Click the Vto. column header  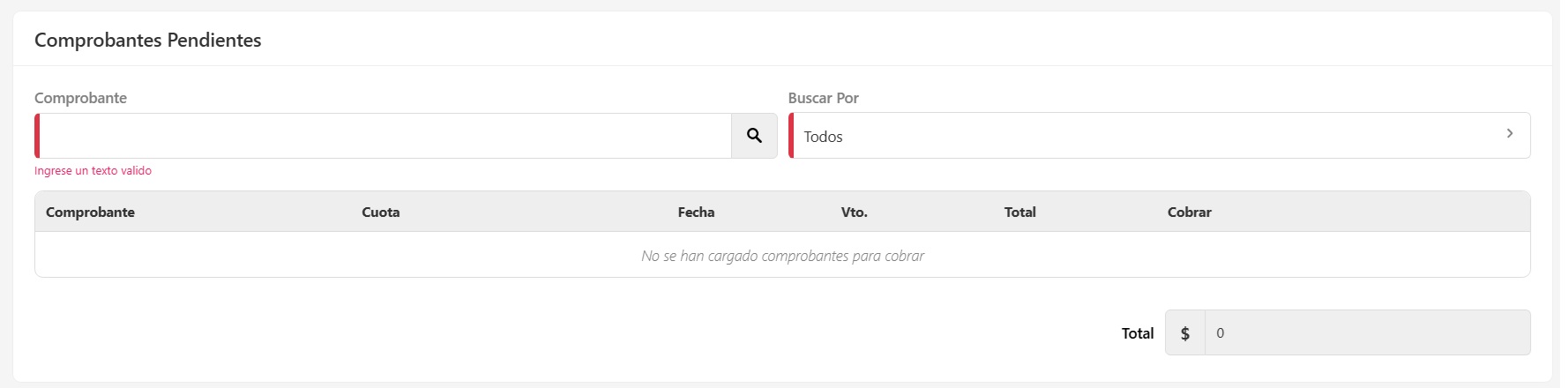[854, 213]
